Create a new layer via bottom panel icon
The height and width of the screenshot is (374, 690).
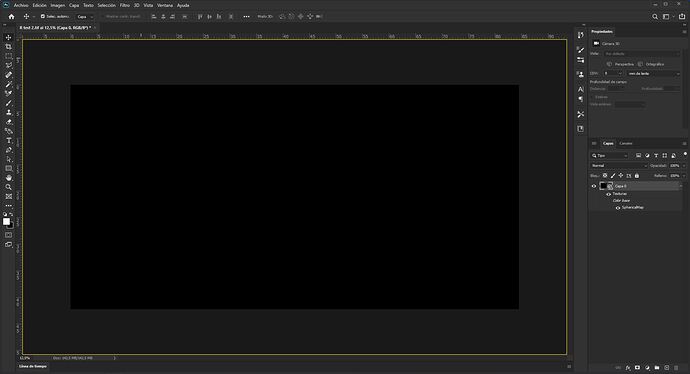coord(666,367)
